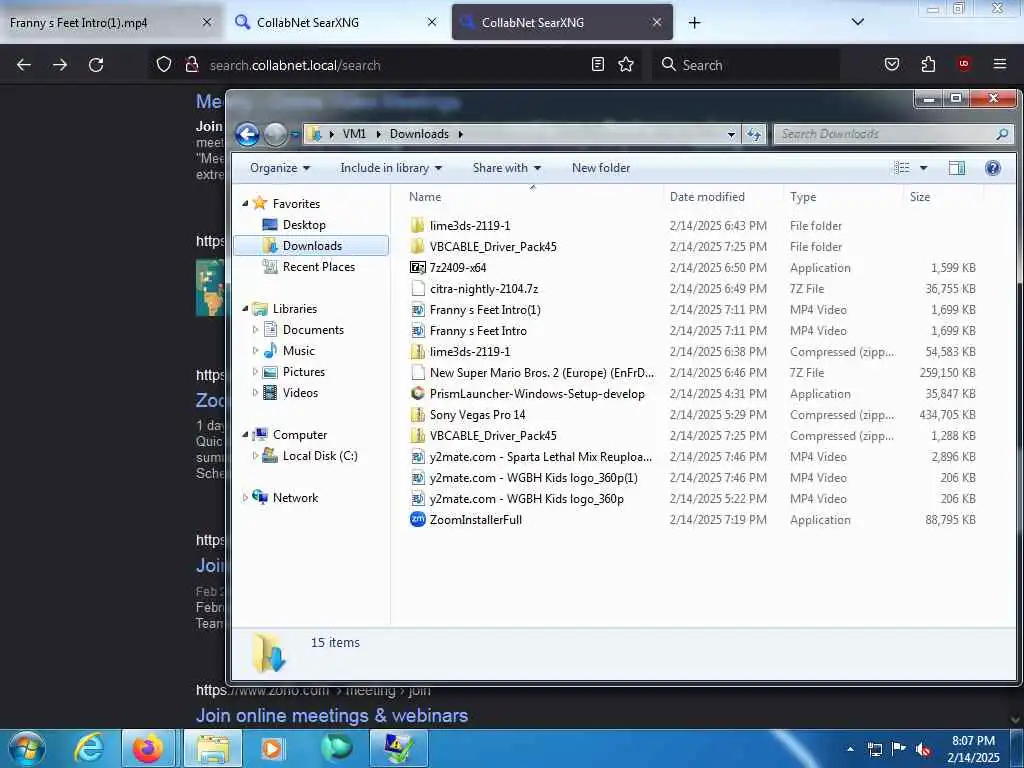Expand the Music library node
The image size is (1024, 768).
[255, 351]
